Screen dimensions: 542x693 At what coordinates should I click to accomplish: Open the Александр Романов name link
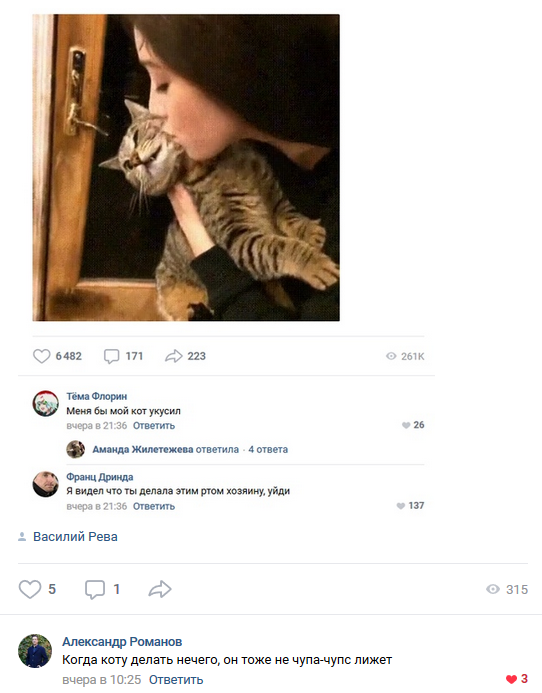[x=122, y=641]
